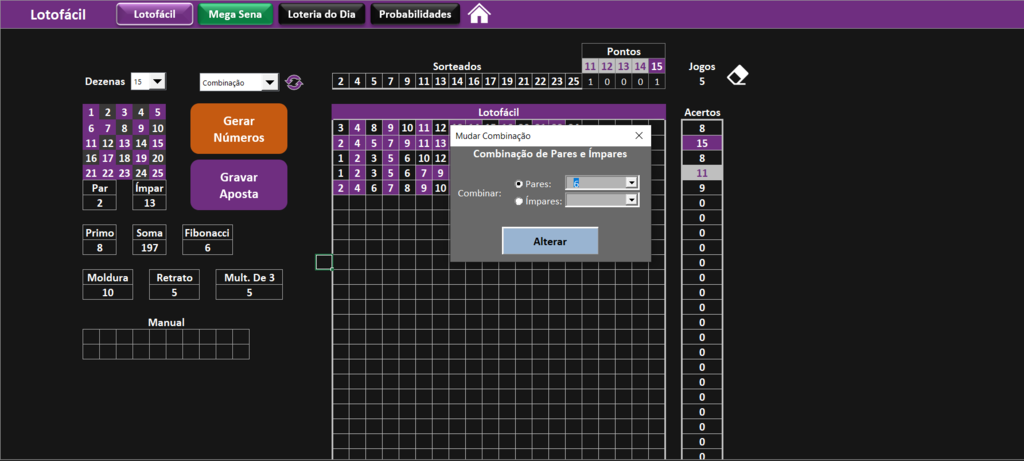This screenshot has height=461, width=1024.
Task: Click the Pontos 13 header cell
Action: click(623, 66)
